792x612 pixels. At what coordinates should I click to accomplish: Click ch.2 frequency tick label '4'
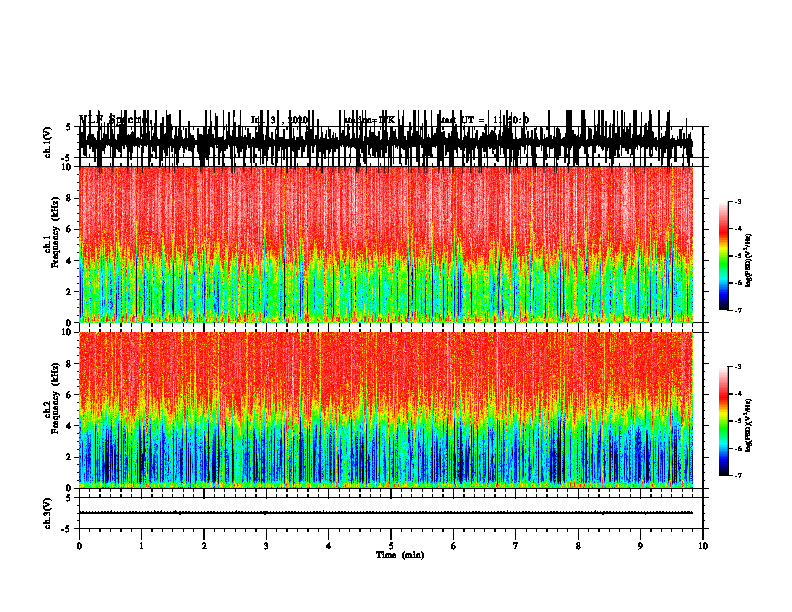coord(69,426)
